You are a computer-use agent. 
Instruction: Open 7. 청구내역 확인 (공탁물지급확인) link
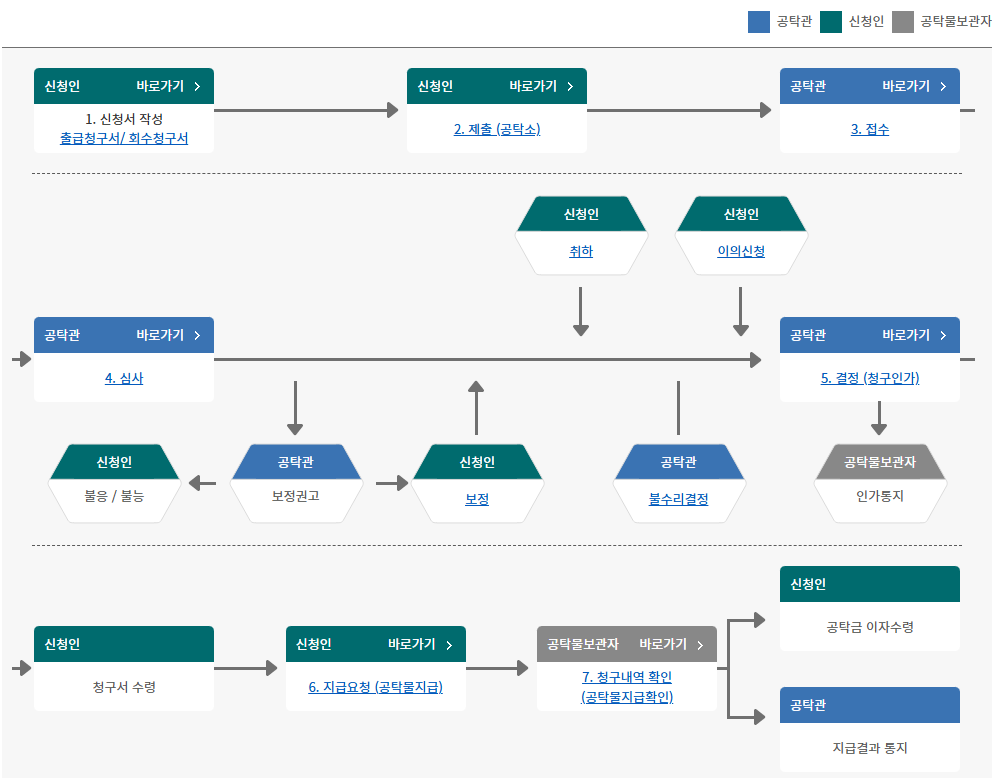[627, 687]
